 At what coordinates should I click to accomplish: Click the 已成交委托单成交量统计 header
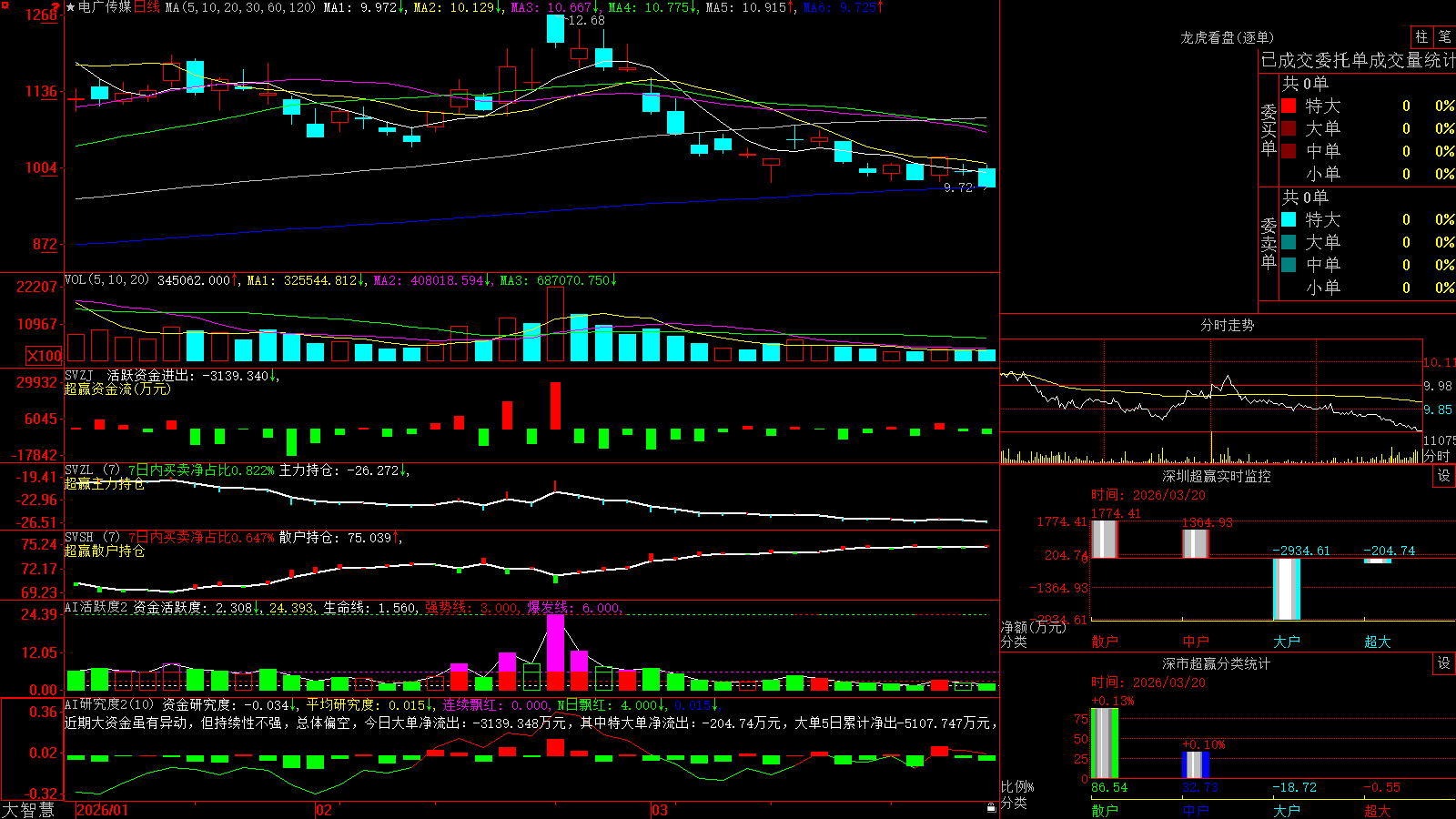(1358, 61)
